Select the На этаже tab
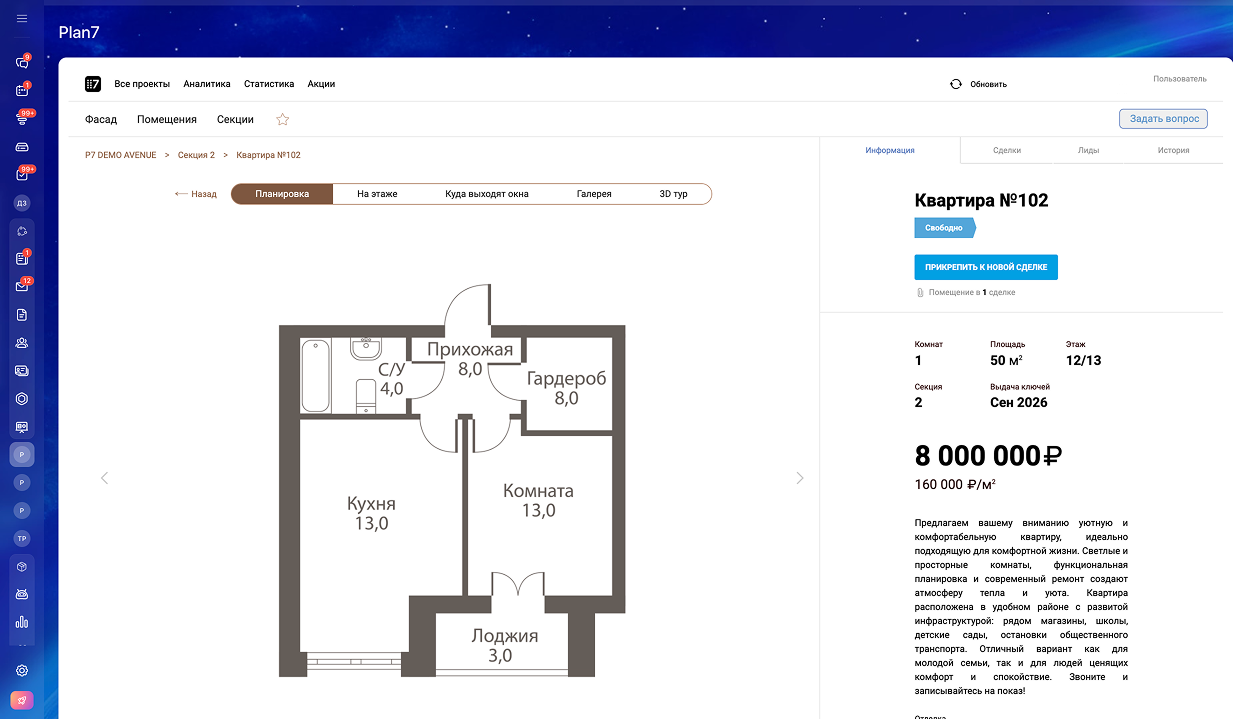Image resolution: width=1233 pixels, height=719 pixels. tap(377, 194)
